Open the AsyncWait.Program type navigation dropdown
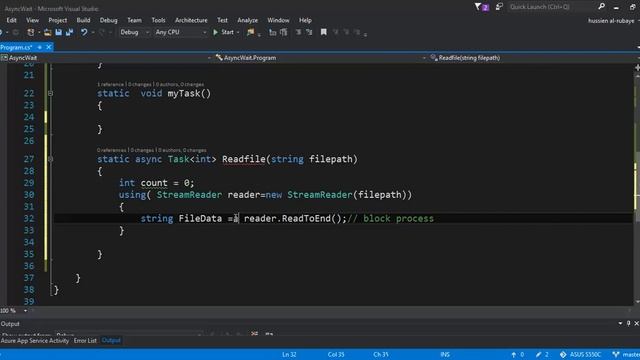640x360 pixels. pos(321,58)
